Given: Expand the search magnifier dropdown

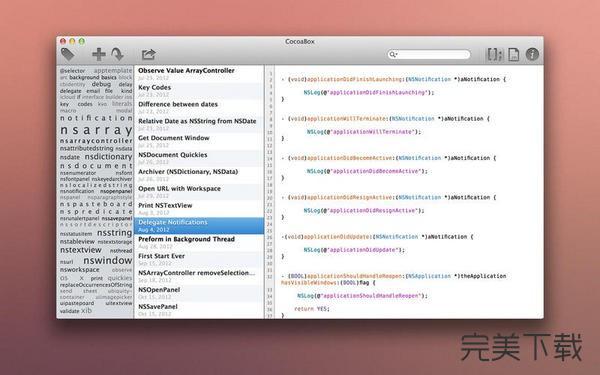Looking at the screenshot, I should click(393, 54).
